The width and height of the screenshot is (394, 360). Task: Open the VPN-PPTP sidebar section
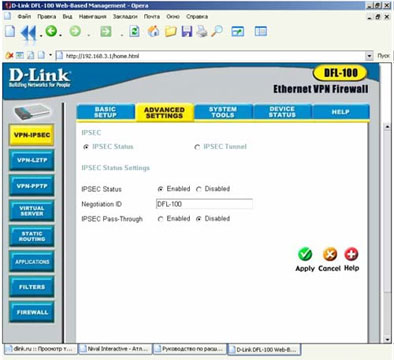[x=32, y=186]
